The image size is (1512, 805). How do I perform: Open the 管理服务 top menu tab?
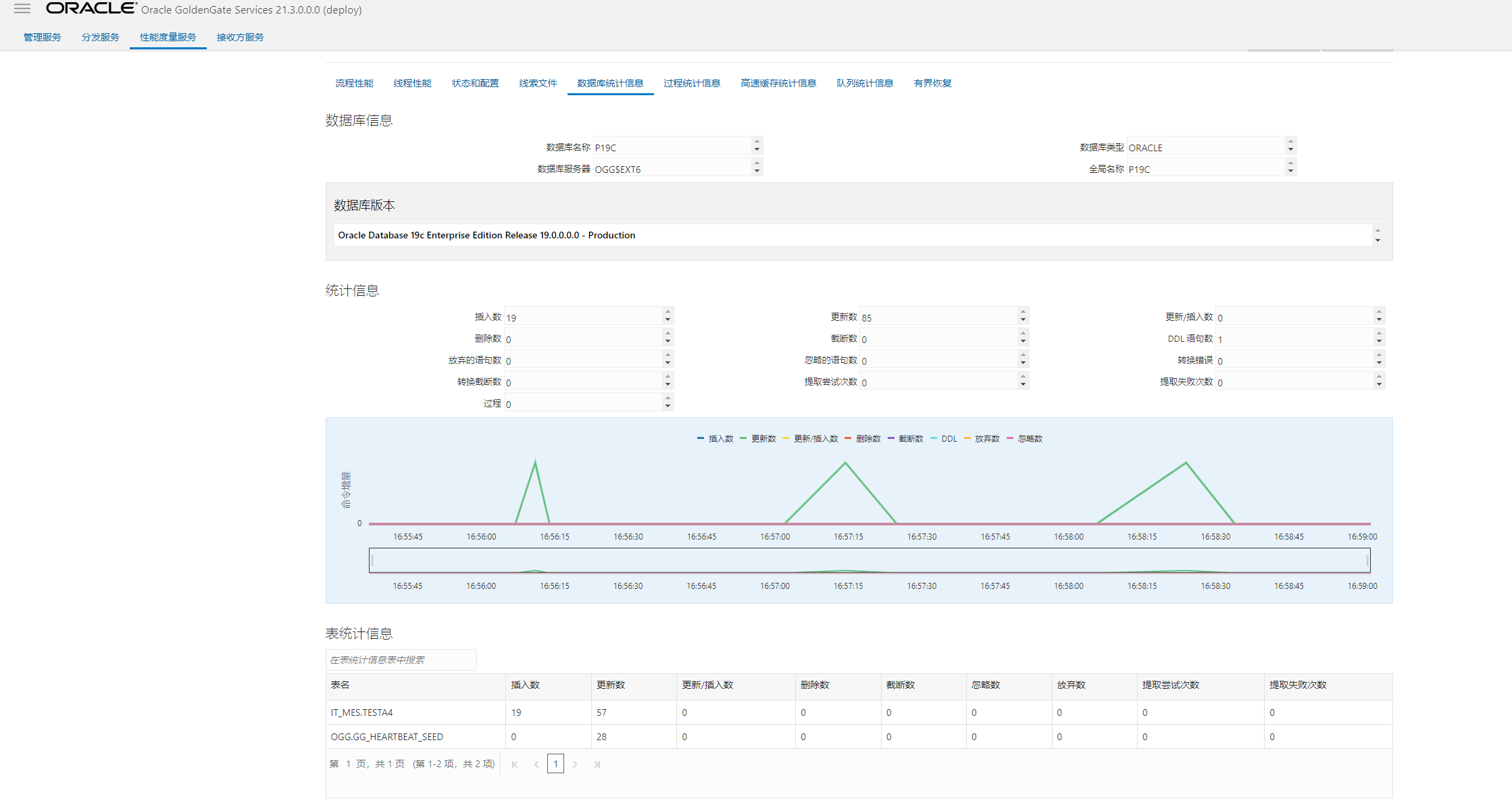42,37
